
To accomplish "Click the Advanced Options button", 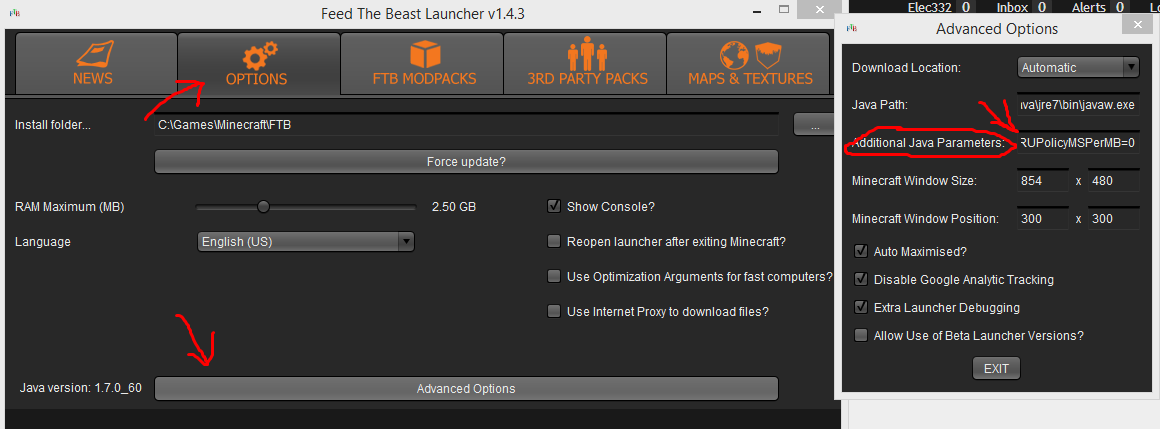I will [466, 388].
